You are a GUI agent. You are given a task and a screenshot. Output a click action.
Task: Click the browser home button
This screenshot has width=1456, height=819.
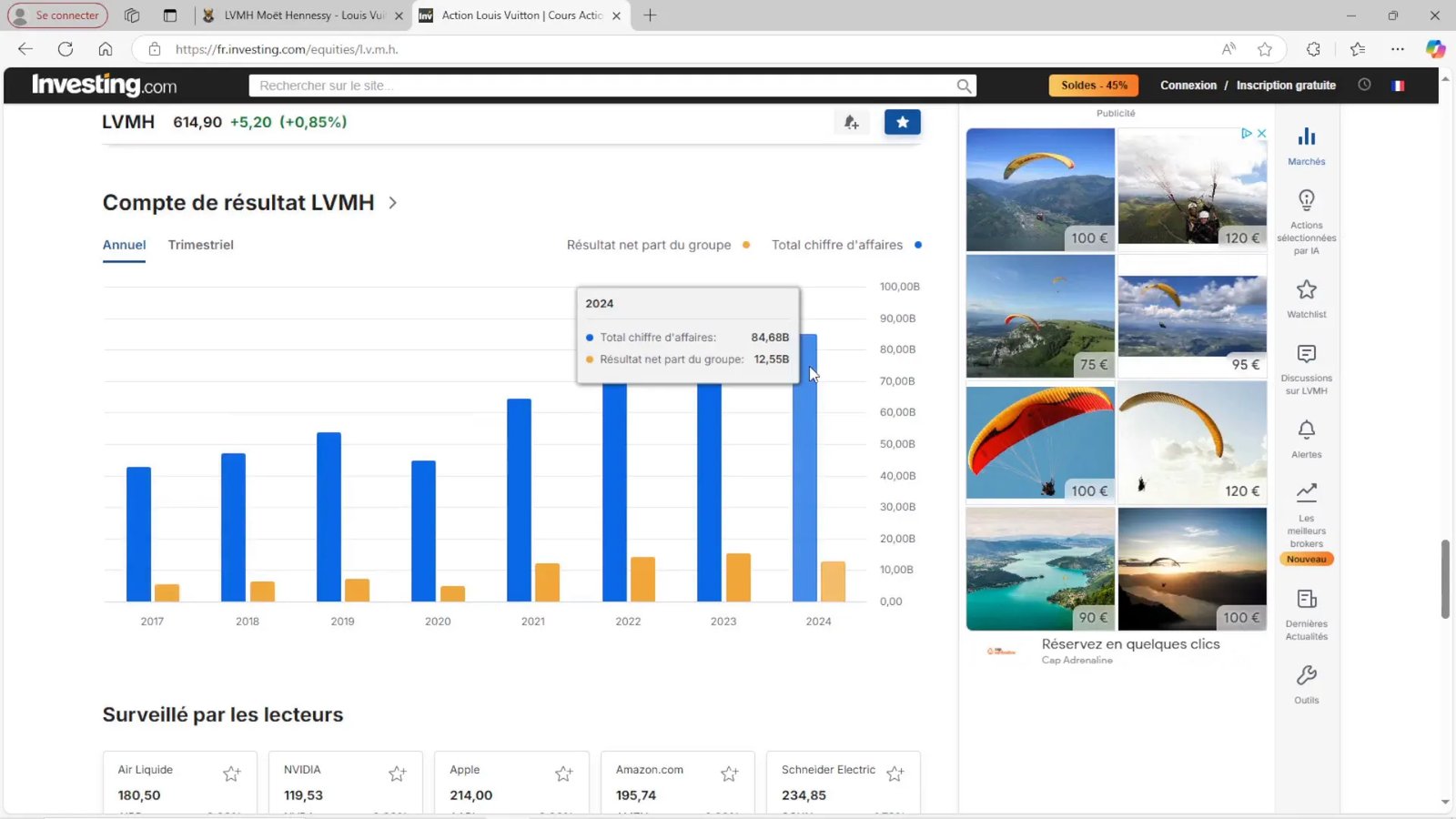click(x=106, y=49)
